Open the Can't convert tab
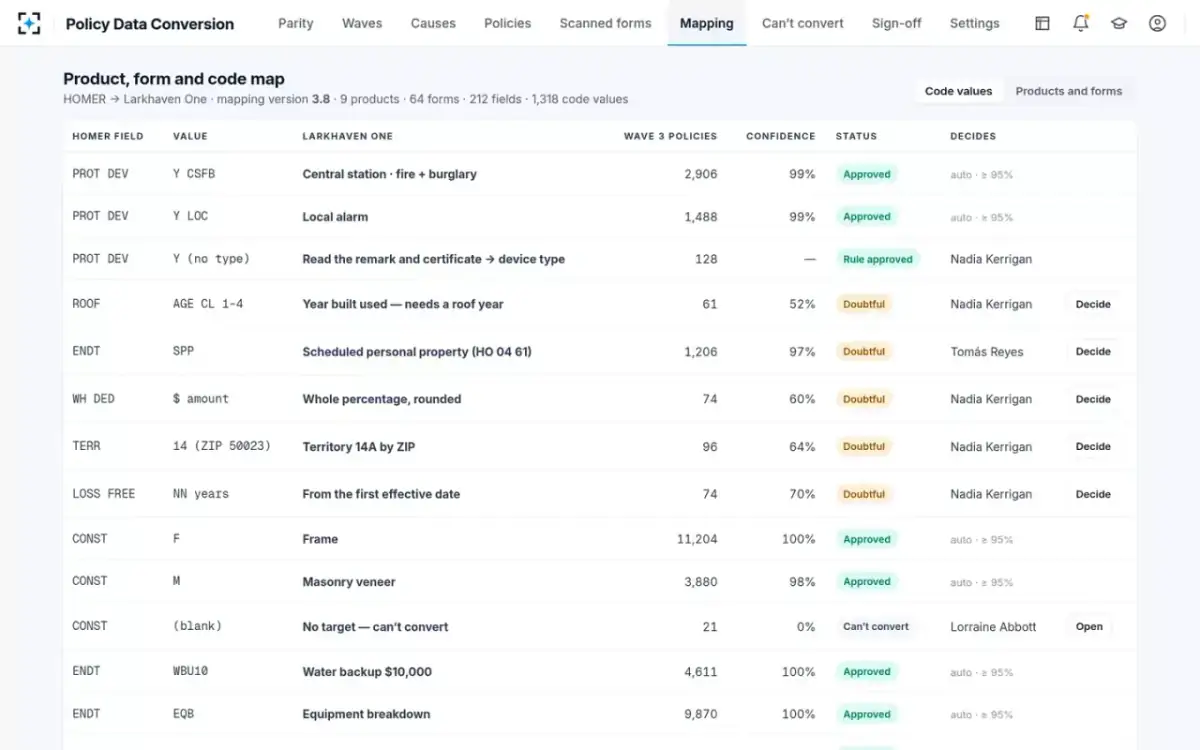 (803, 23)
